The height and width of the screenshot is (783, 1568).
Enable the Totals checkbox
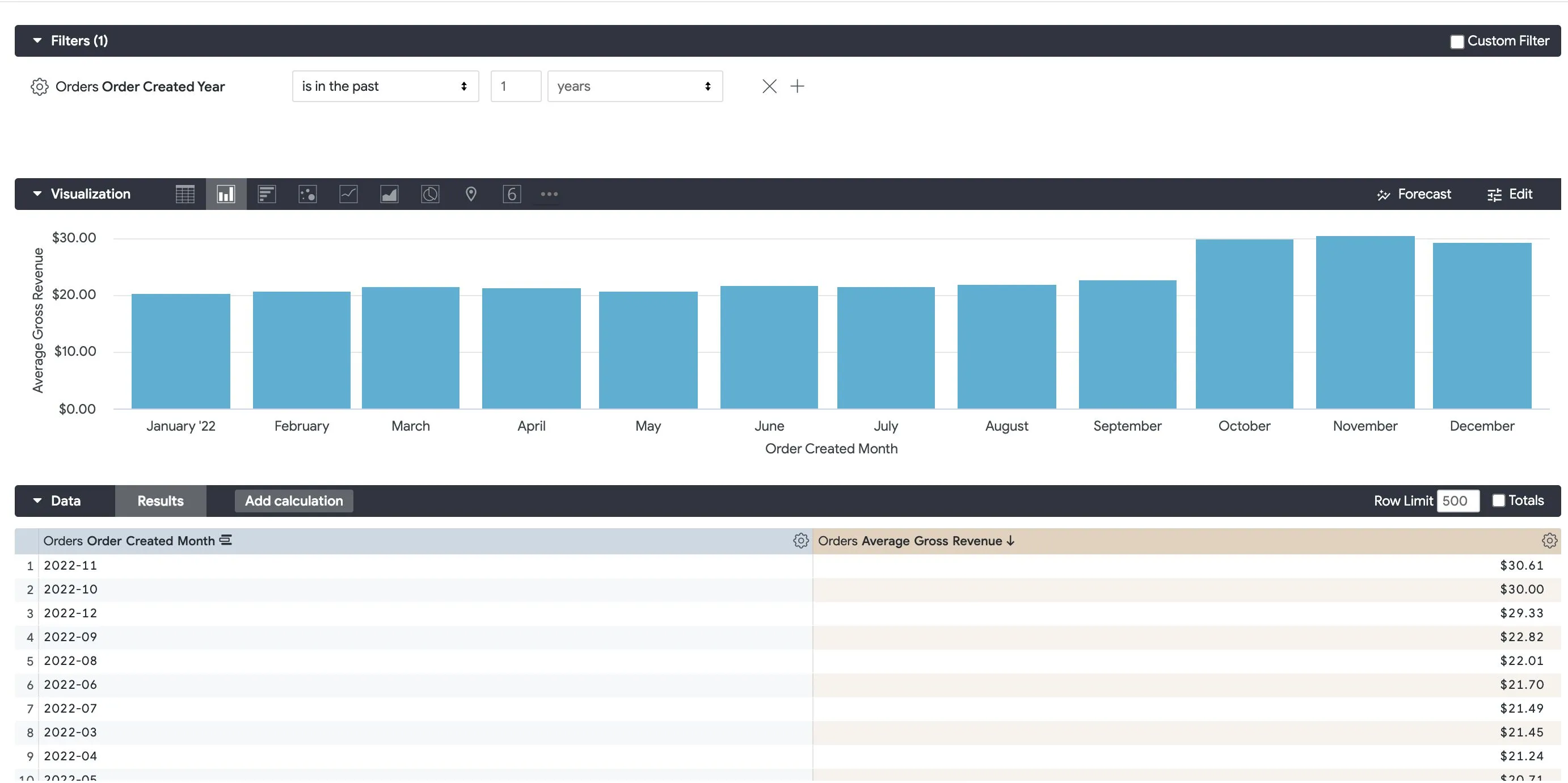(x=1498, y=500)
